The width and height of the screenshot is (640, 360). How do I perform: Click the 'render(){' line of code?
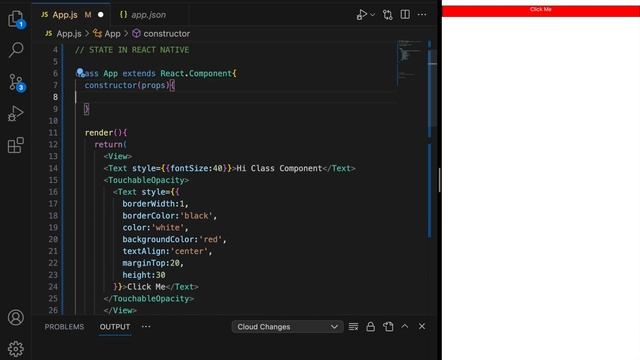[106, 133]
